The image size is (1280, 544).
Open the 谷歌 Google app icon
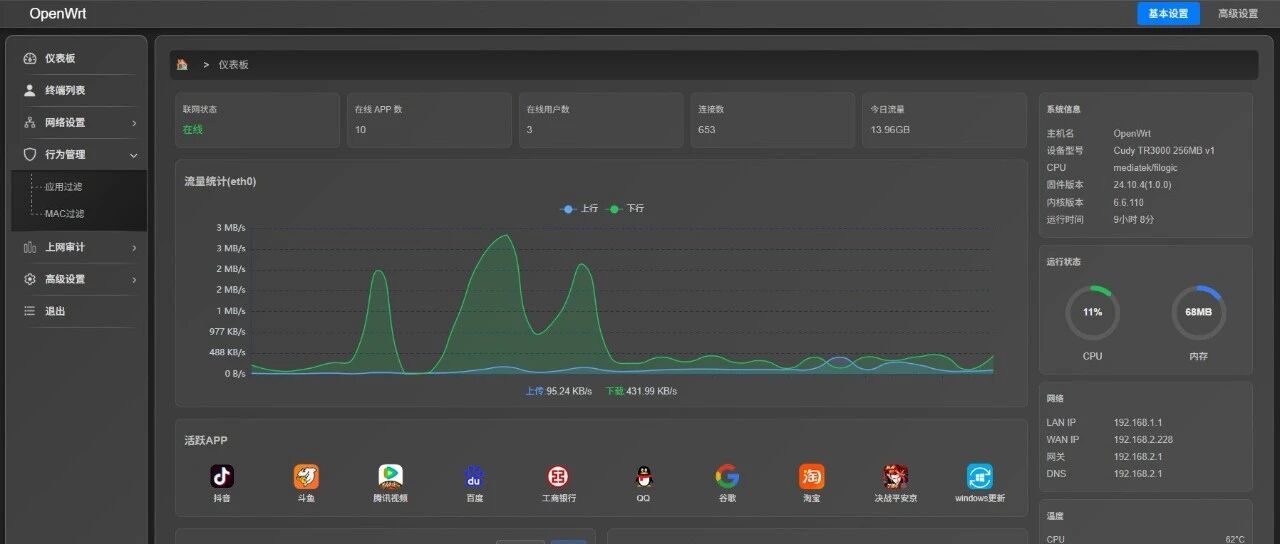click(x=727, y=476)
